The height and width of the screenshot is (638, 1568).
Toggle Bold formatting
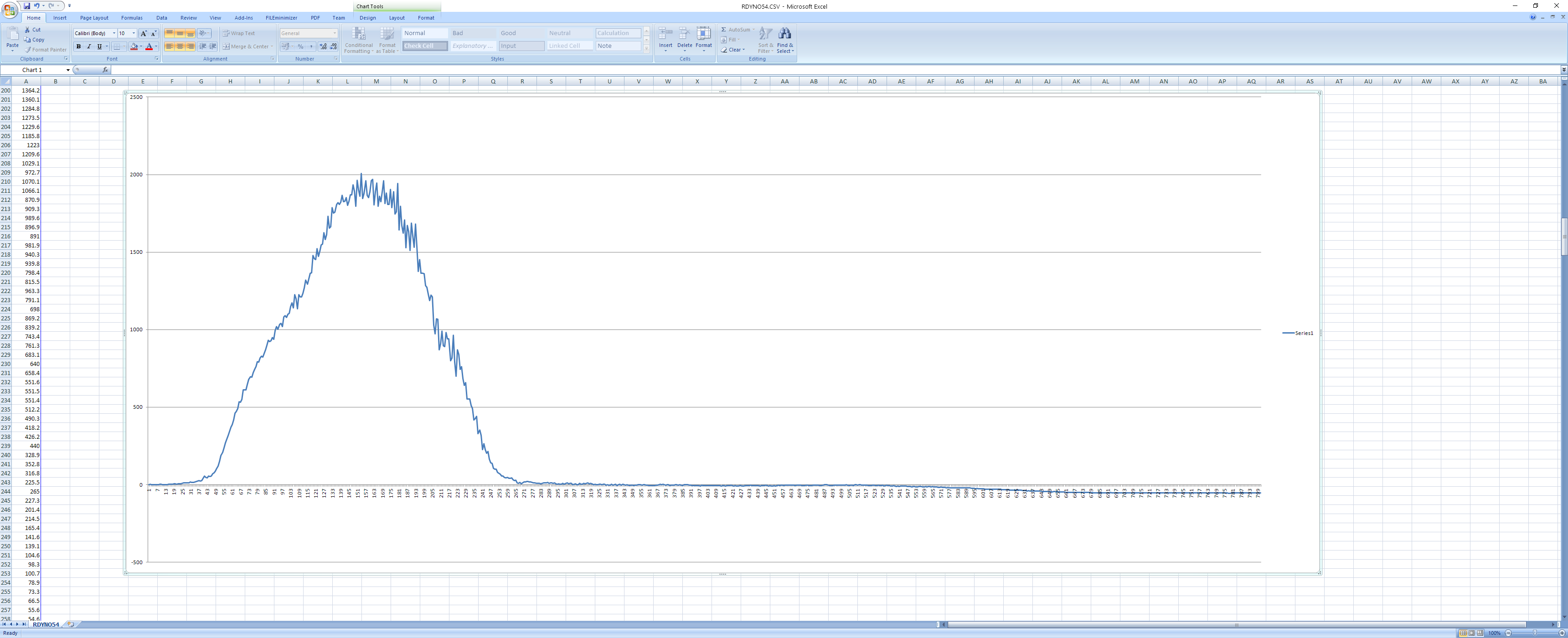click(x=78, y=46)
